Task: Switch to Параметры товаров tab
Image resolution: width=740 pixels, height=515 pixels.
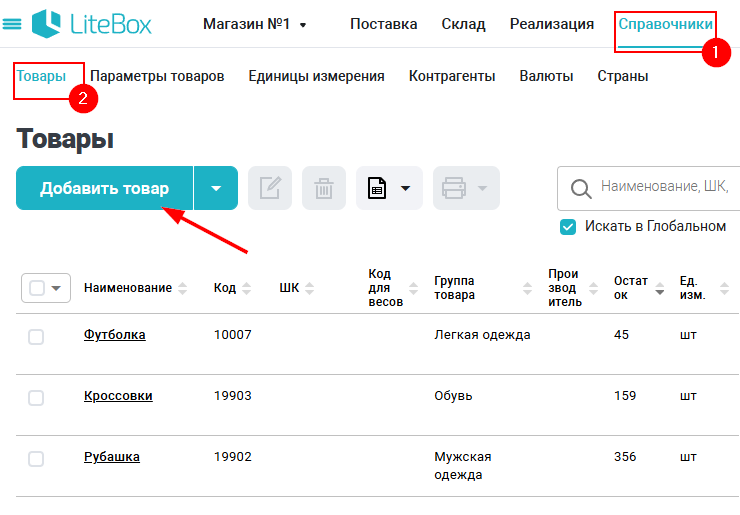Action: pyautogui.click(x=157, y=76)
